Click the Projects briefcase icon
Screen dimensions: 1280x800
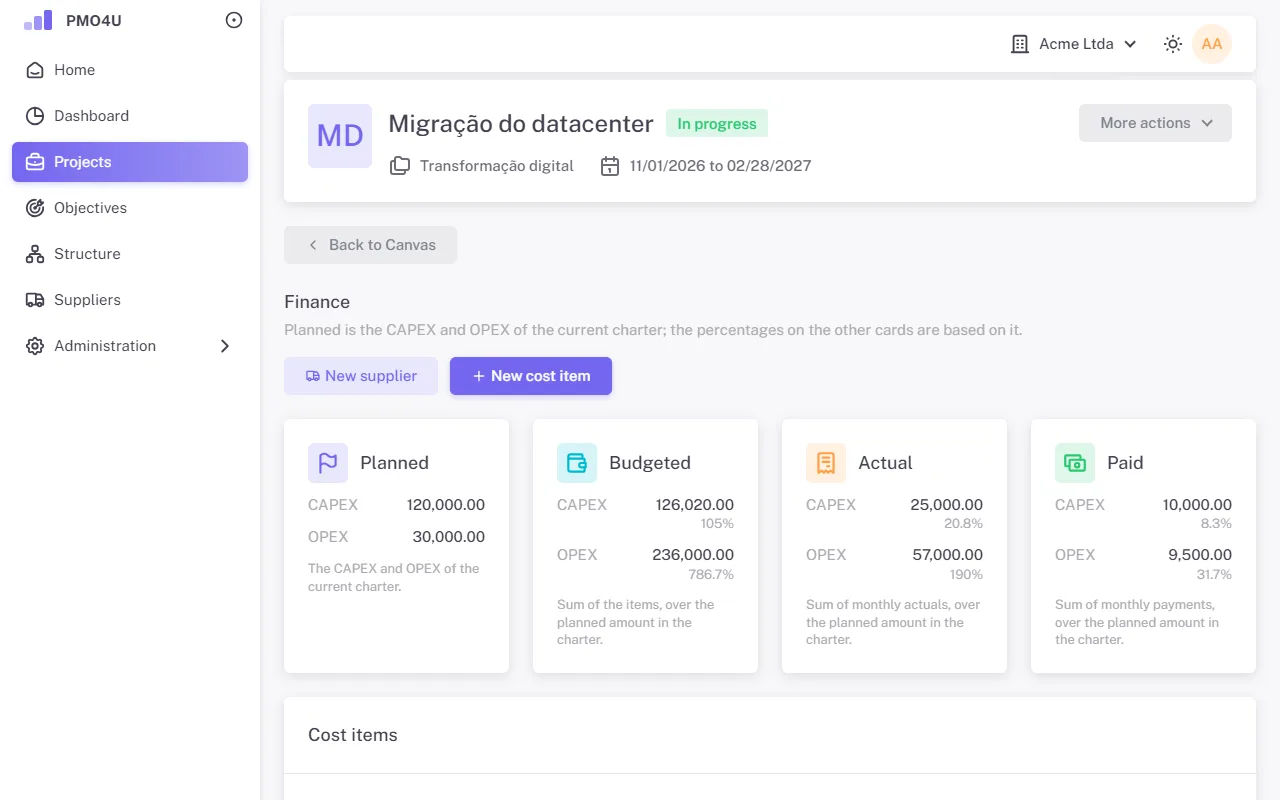(35, 162)
